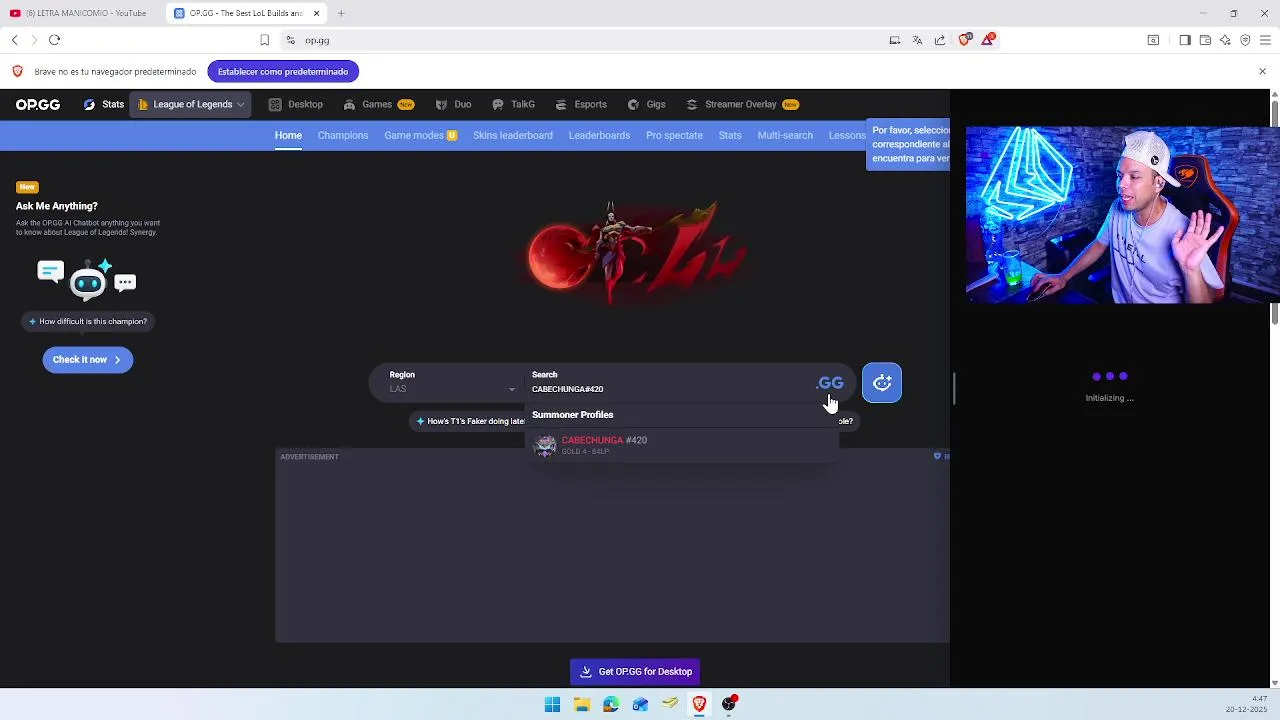The width and height of the screenshot is (1280, 720).
Task: Go forward in browser history
Action: [x=34, y=40]
